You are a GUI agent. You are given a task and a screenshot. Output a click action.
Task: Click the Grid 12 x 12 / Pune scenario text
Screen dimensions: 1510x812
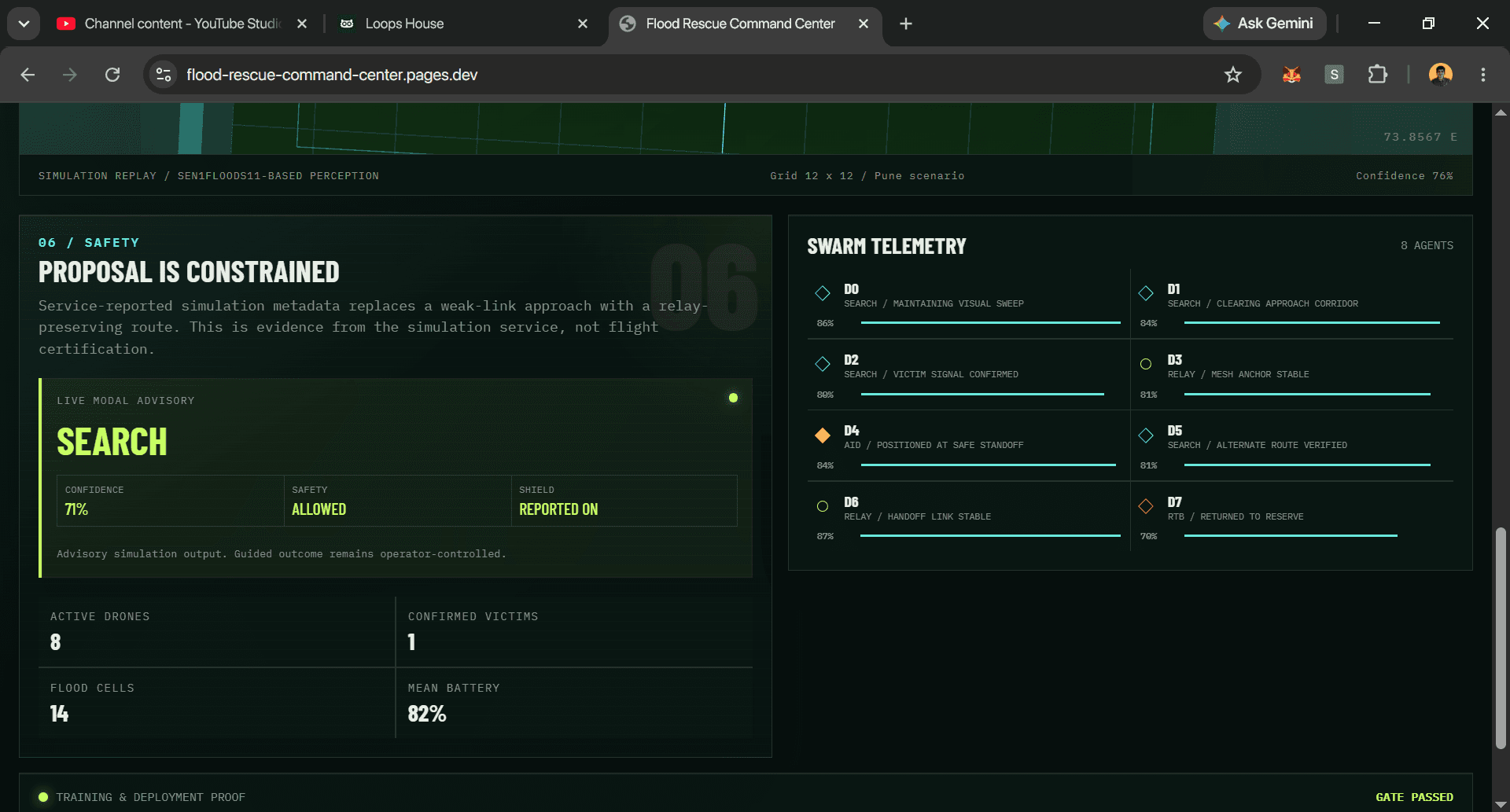(867, 175)
